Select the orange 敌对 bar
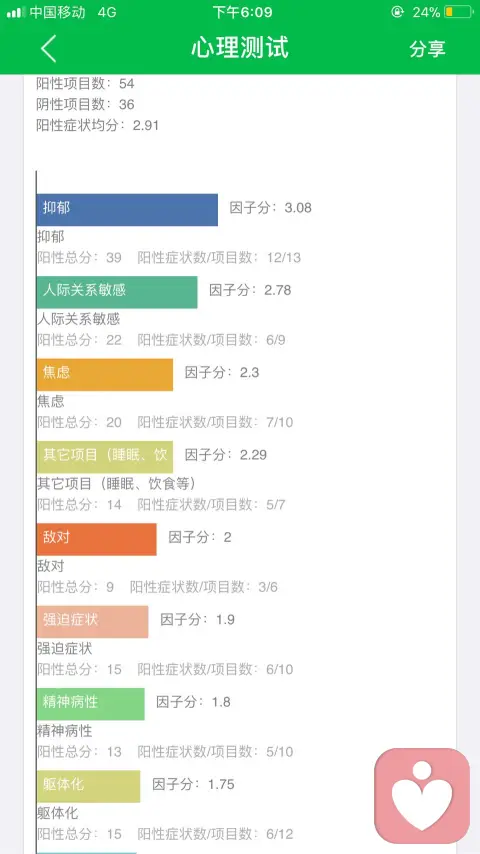480x854 pixels. pyautogui.click(x=97, y=539)
